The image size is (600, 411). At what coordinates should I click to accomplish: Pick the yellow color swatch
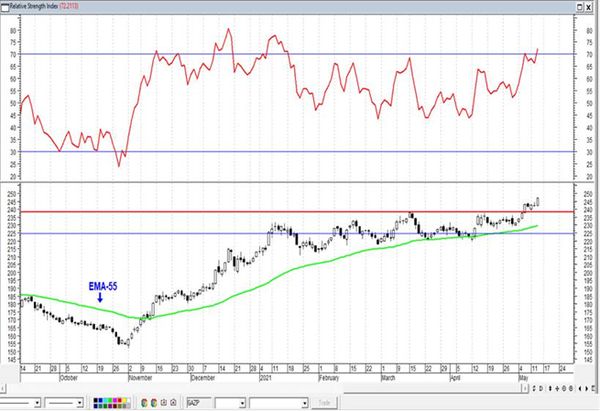coord(124,400)
